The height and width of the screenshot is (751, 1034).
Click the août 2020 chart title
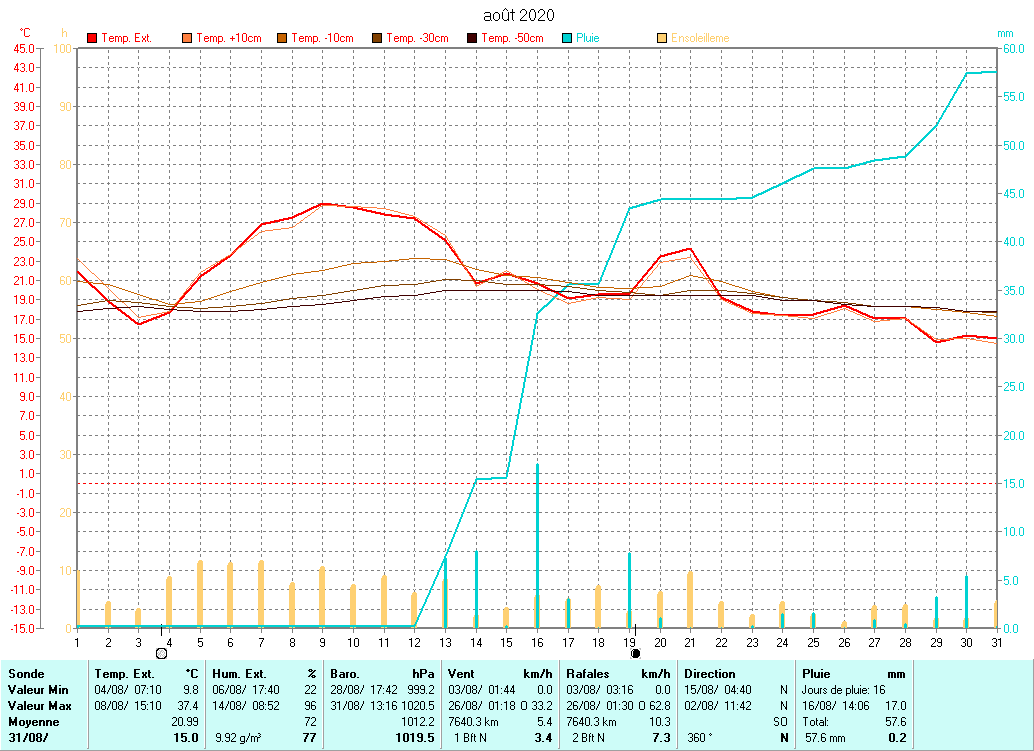[x=518, y=15]
